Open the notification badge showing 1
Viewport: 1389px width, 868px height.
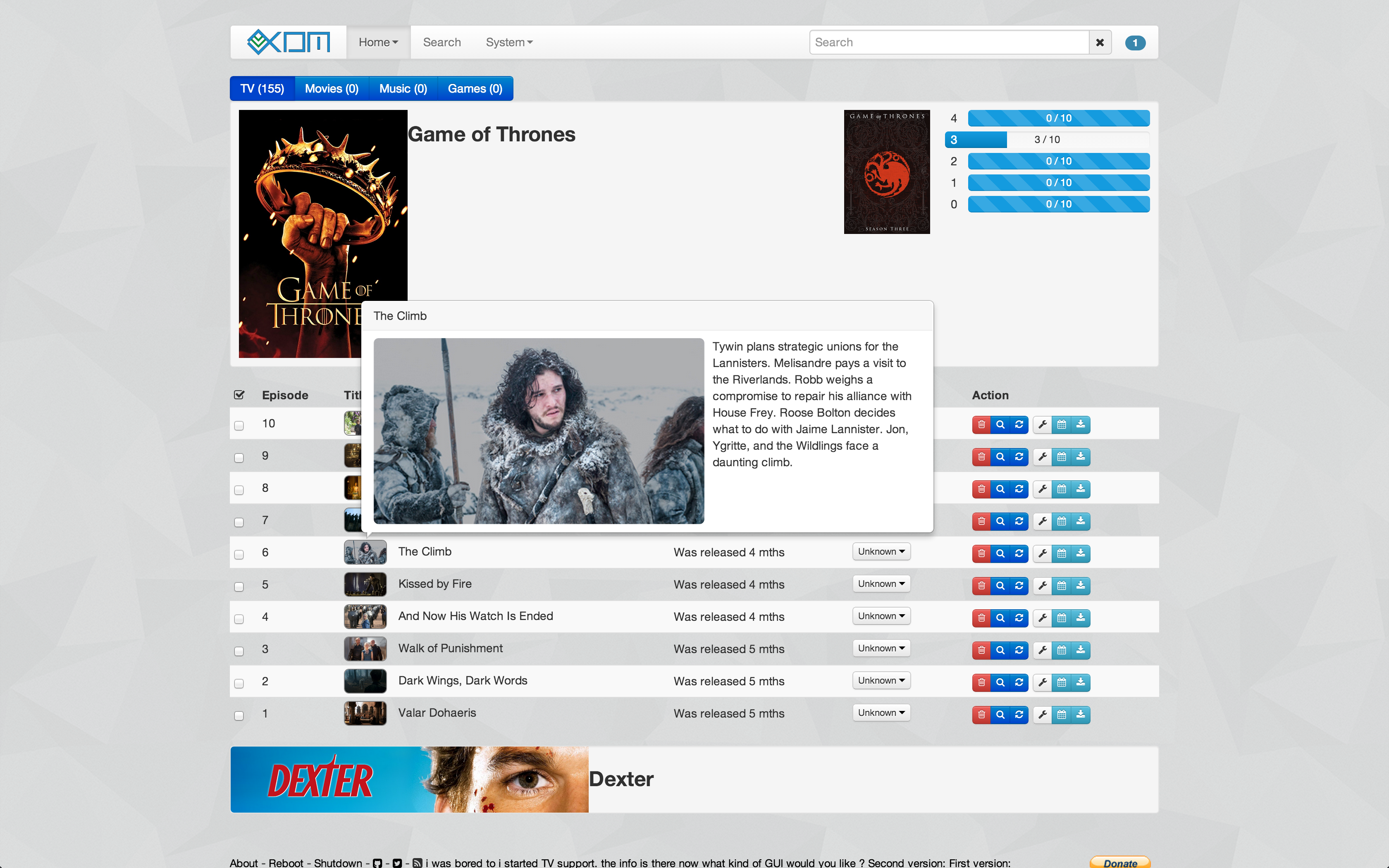pyautogui.click(x=1135, y=43)
